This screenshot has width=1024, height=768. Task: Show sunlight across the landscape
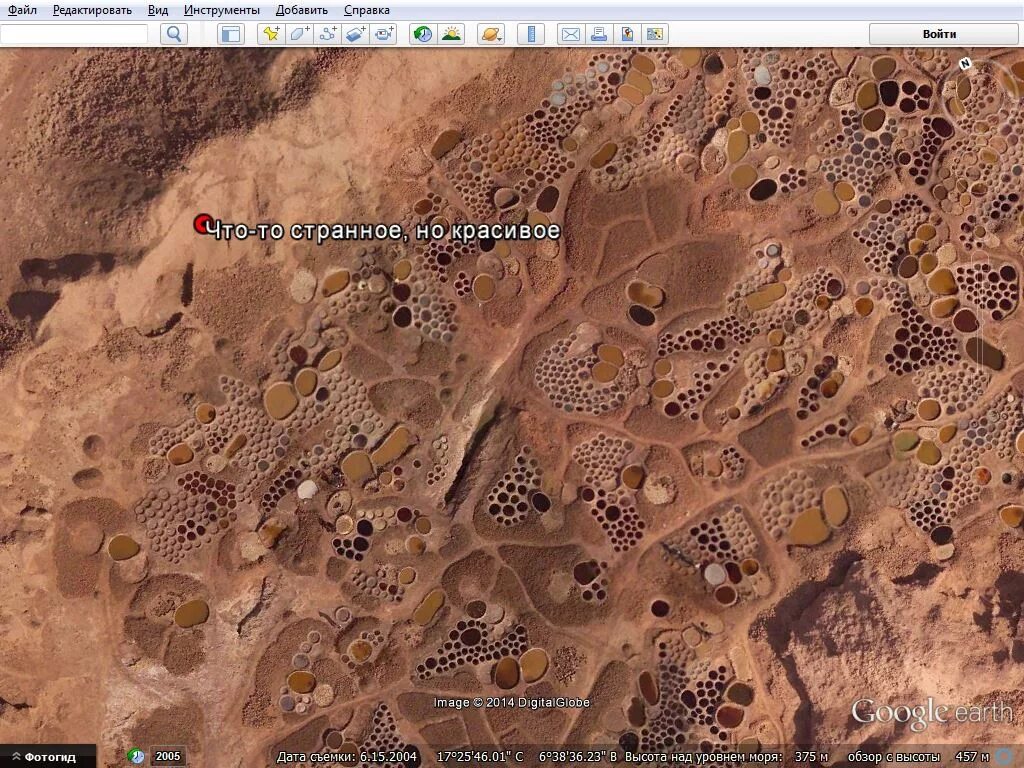click(450, 34)
